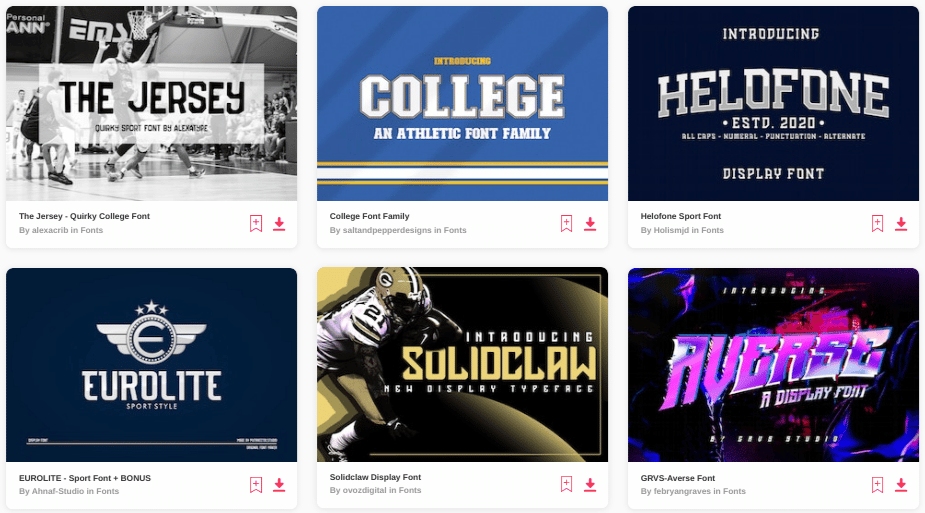Download the GRVS-Averse Font

tap(901, 485)
